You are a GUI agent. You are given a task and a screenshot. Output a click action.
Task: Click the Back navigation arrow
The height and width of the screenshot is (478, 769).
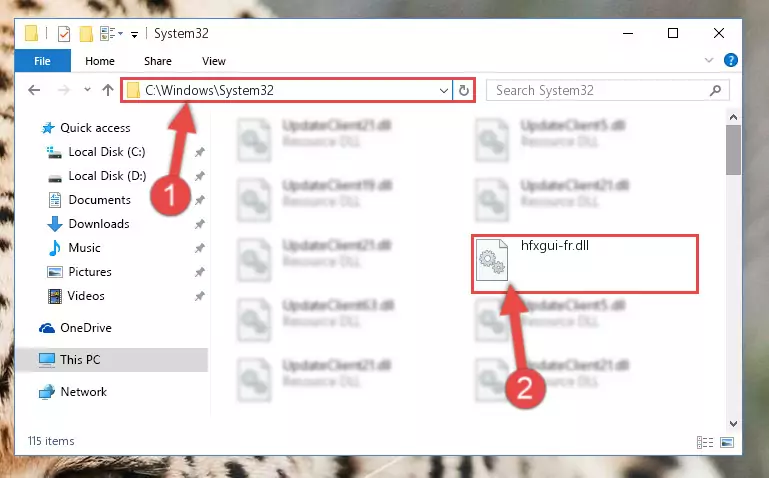coord(34,90)
